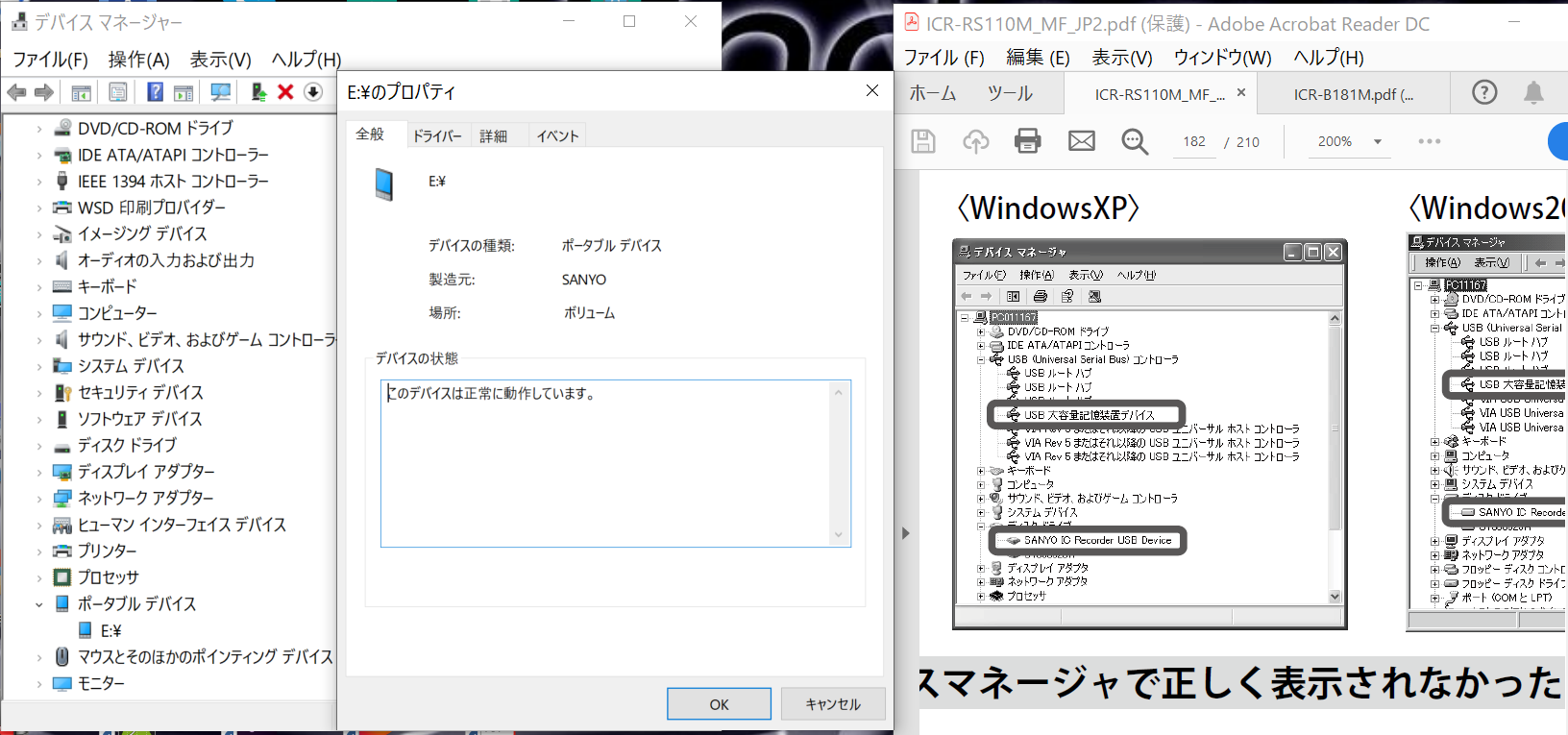
Task: Open ヘルプ(H) menu in Device Manager
Action: [306, 60]
